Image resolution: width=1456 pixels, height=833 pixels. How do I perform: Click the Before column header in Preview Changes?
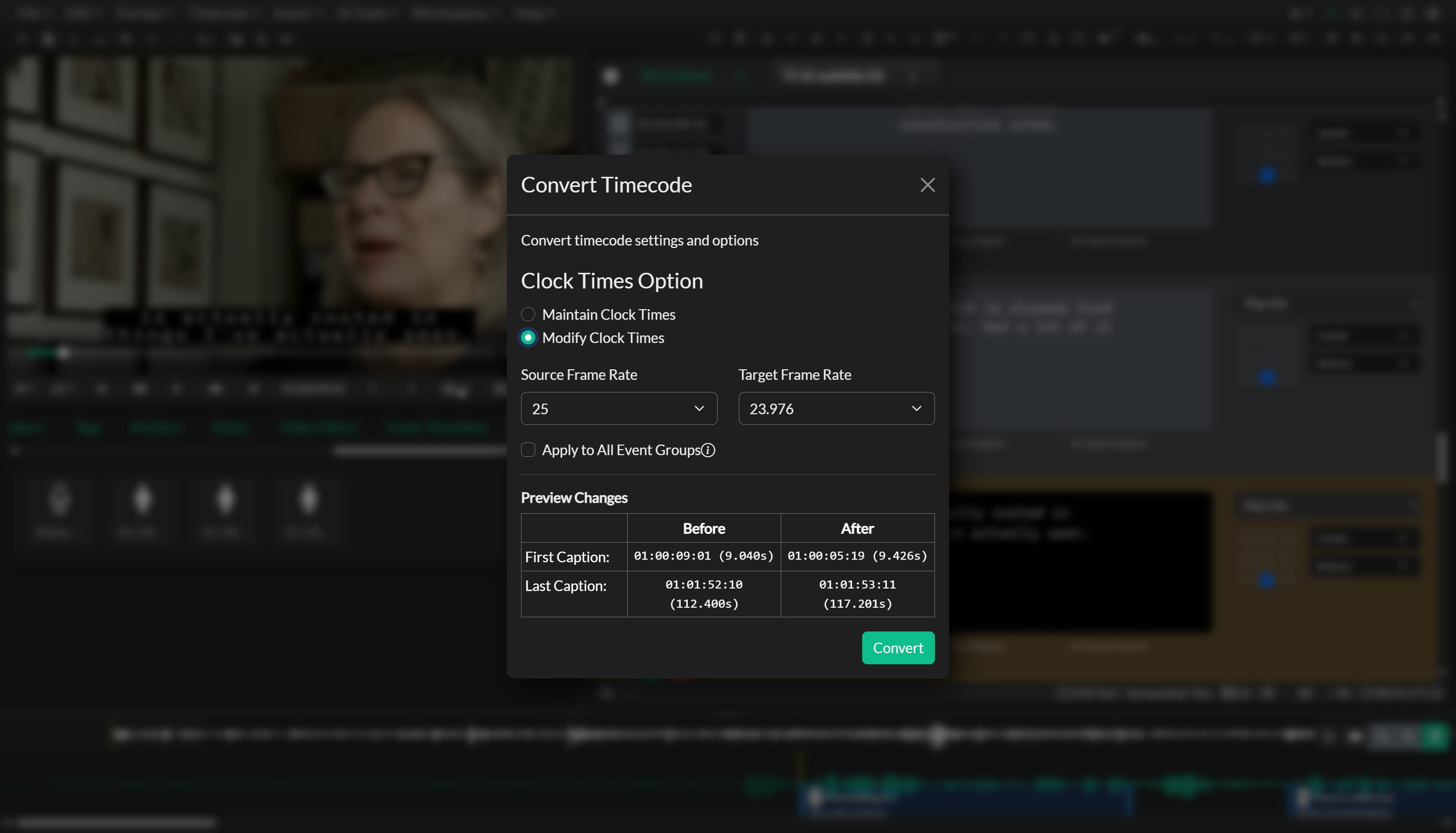703,528
